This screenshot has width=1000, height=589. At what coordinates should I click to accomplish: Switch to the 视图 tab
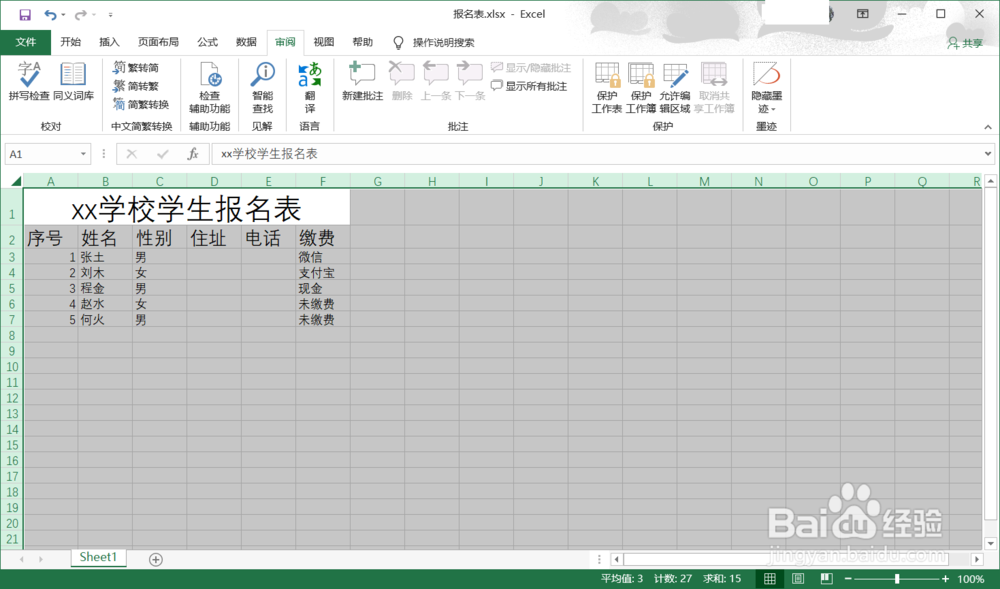[323, 42]
